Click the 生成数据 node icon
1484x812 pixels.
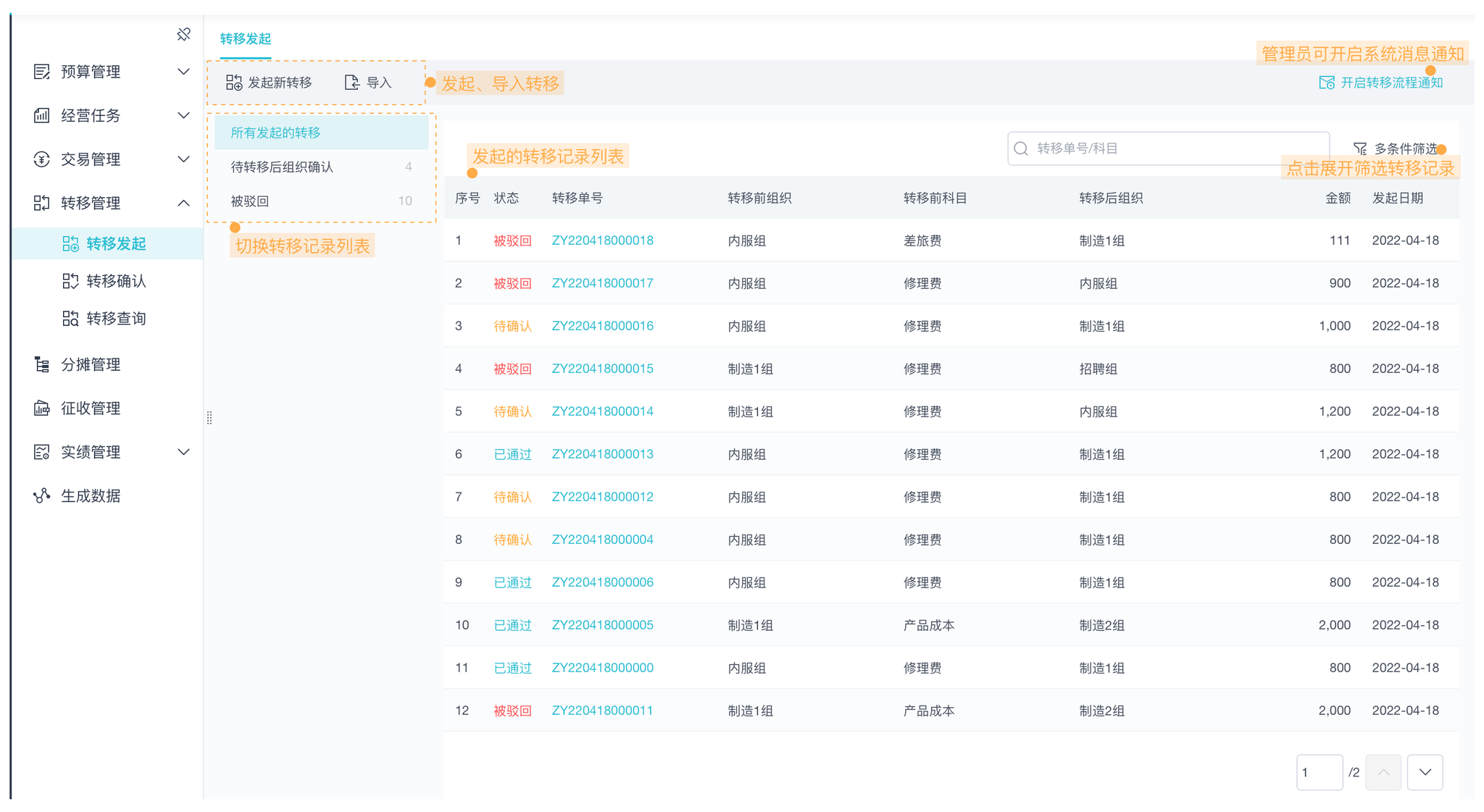[x=41, y=495]
